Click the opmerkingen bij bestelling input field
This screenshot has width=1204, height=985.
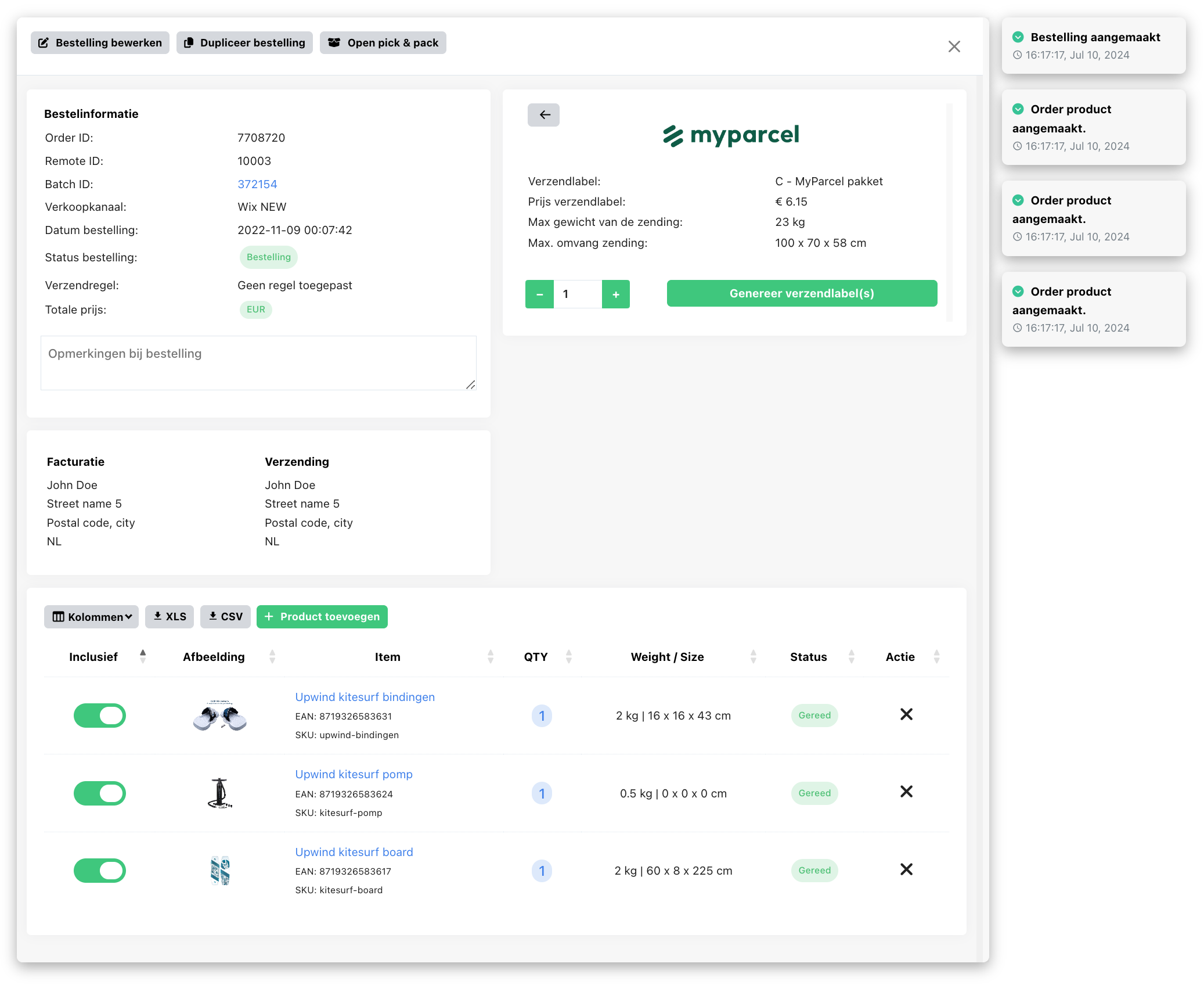coord(259,363)
